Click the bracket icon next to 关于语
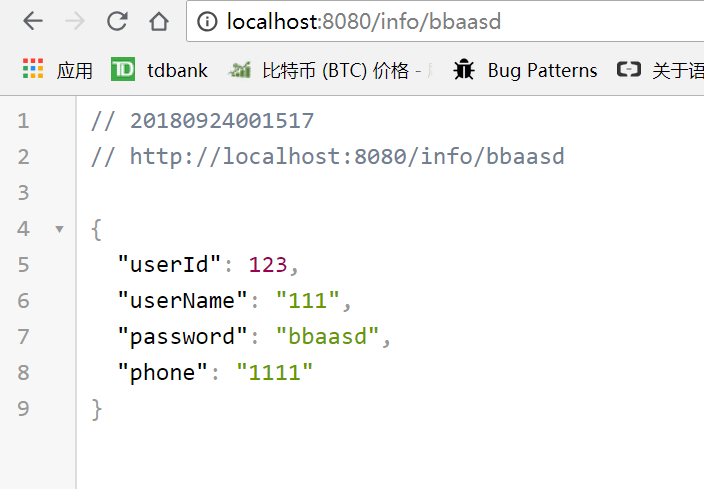 628,70
